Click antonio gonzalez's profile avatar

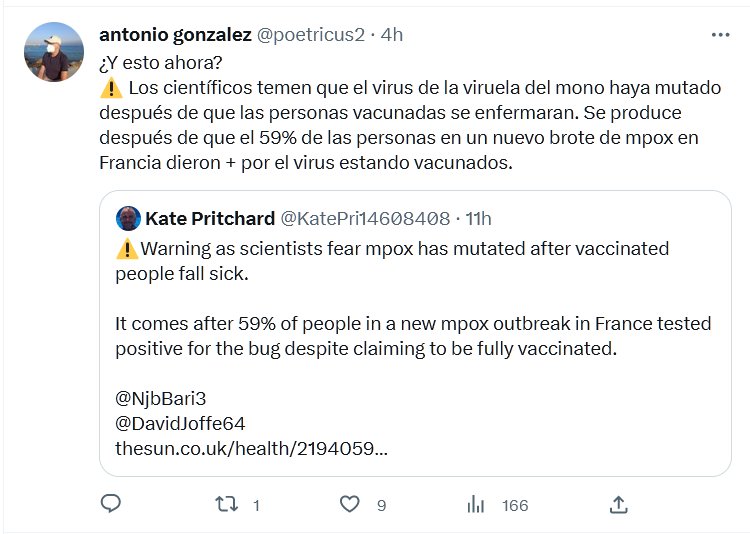coord(53,52)
